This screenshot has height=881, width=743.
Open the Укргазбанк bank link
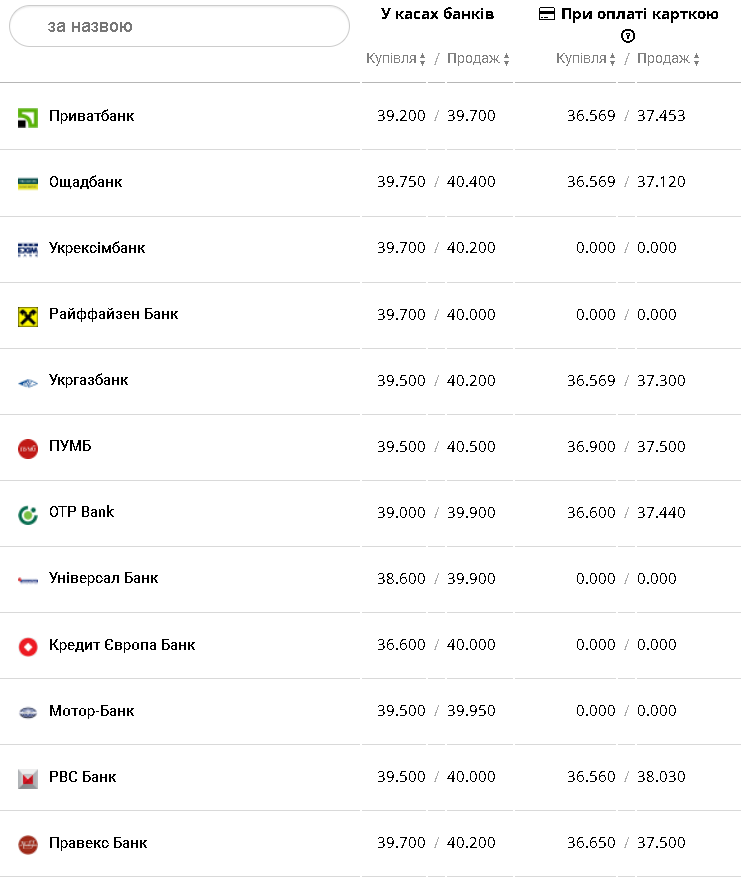(x=89, y=380)
